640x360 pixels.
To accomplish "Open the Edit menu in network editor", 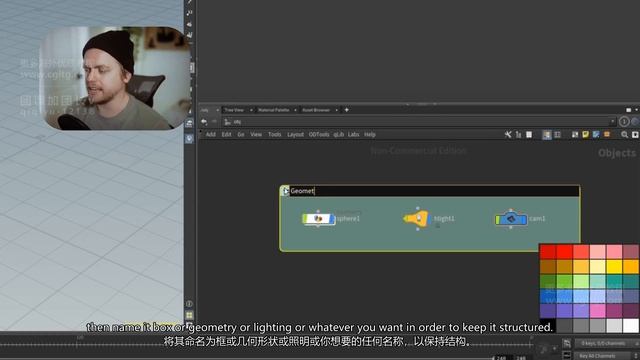I will click(227, 134).
